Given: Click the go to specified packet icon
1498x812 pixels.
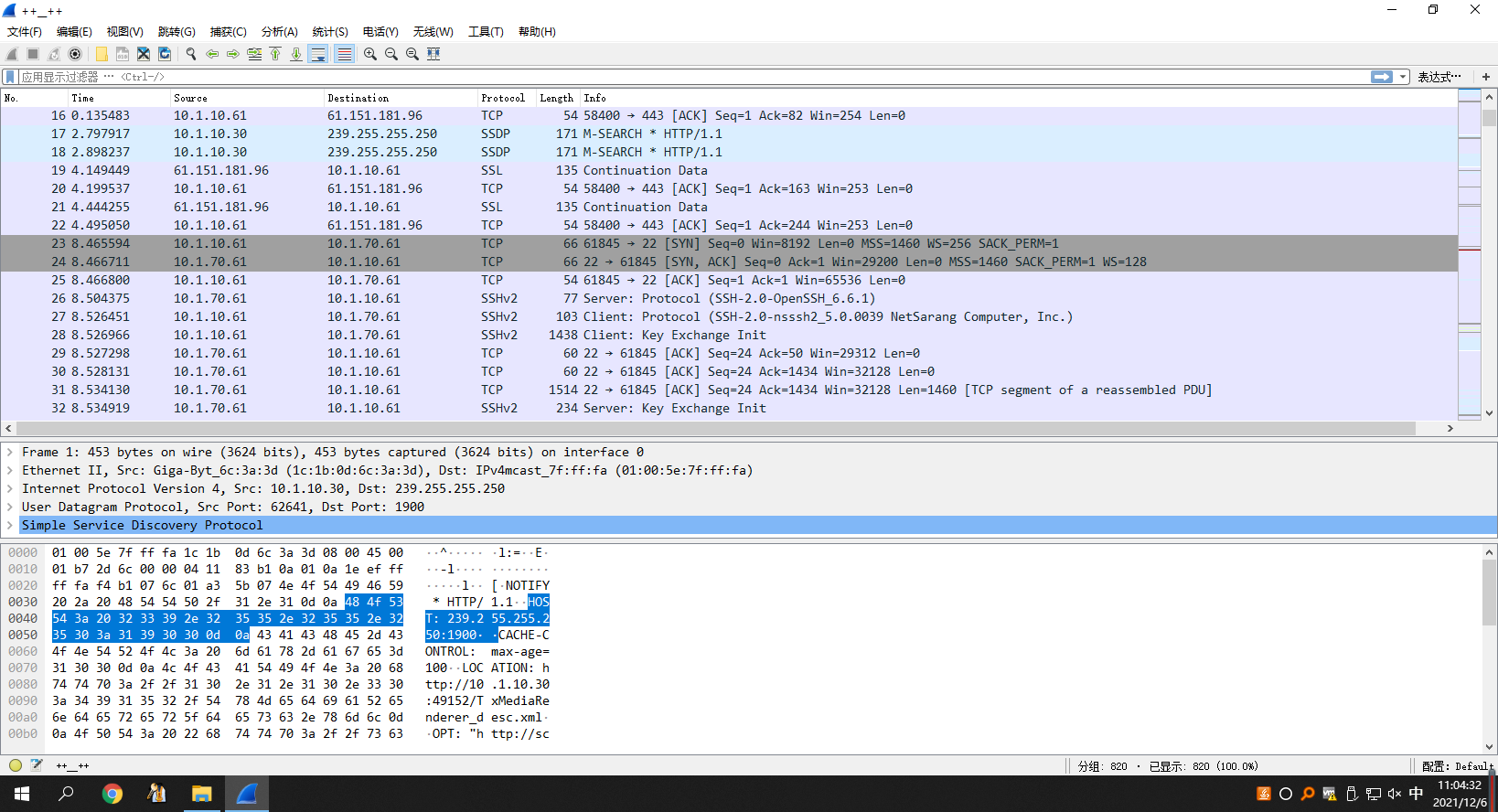Looking at the screenshot, I should click(254, 54).
